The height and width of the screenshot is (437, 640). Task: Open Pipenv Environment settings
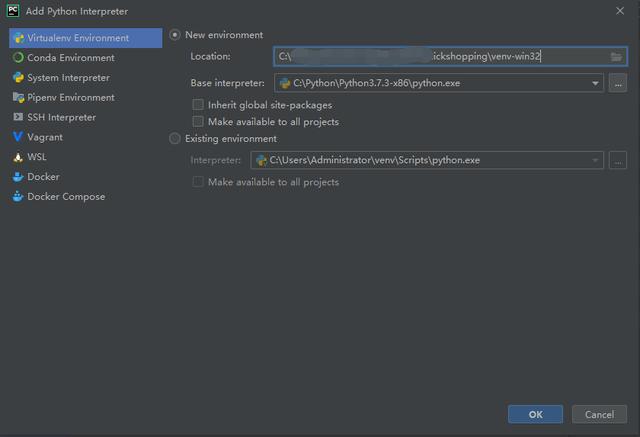click(x=86, y=98)
